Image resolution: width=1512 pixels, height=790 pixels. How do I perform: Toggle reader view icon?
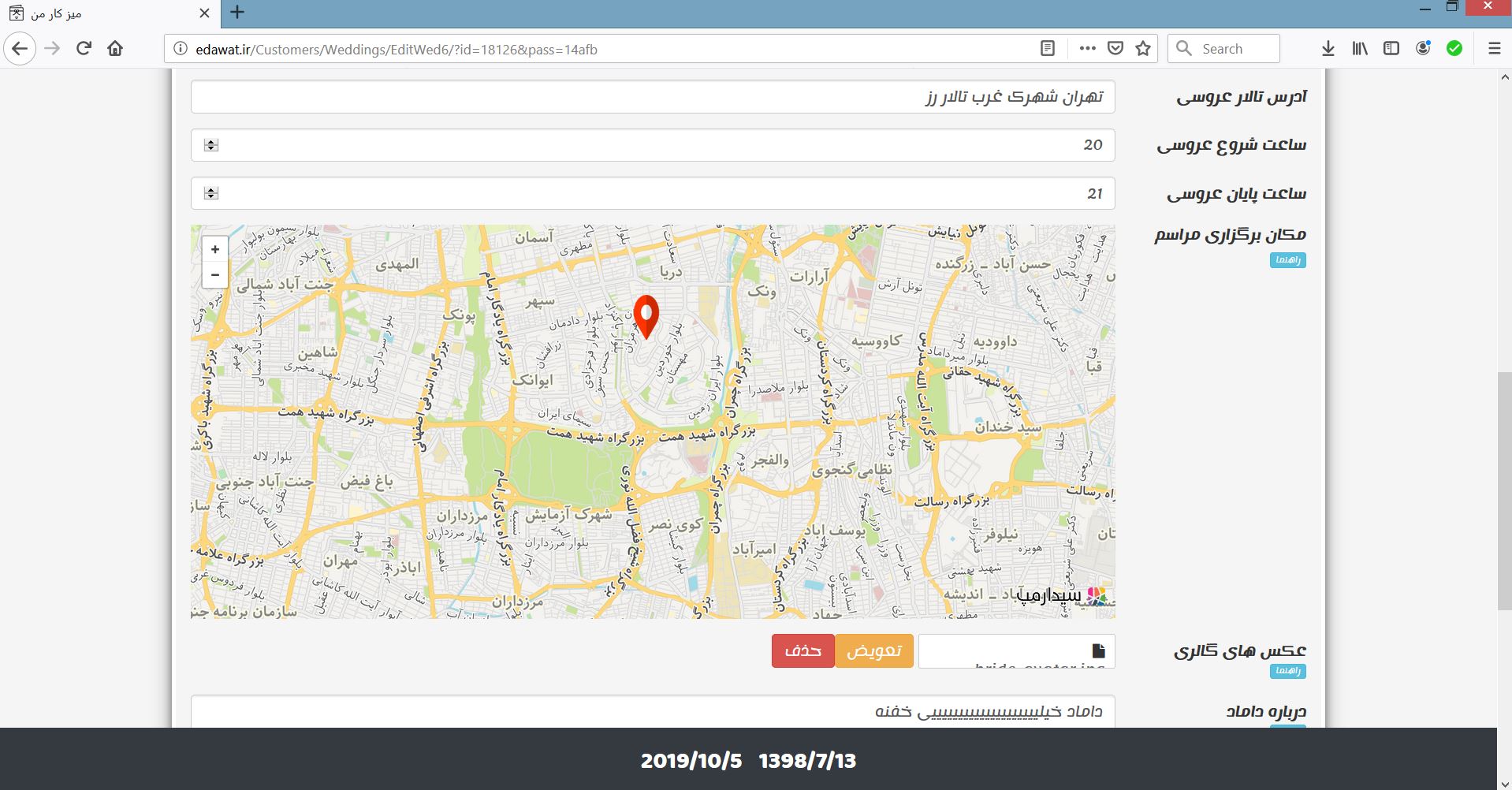click(x=1047, y=49)
